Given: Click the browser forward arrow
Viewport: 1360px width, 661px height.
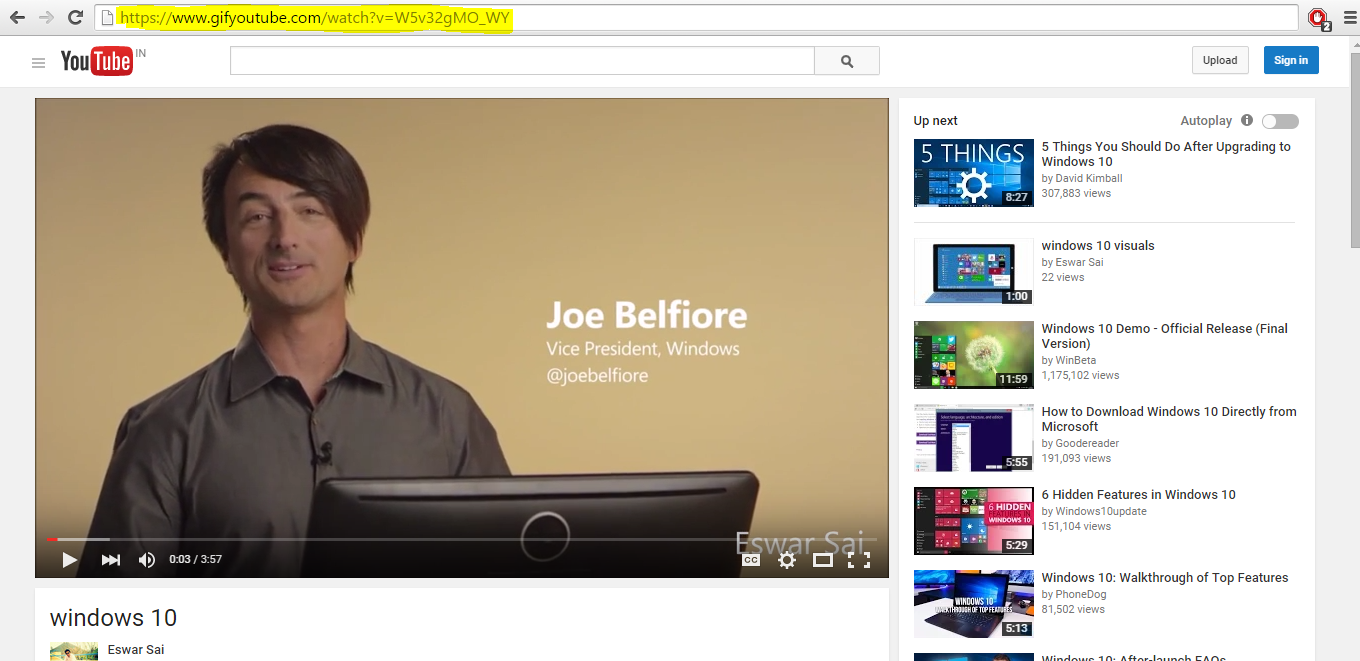Looking at the screenshot, I should [x=46, y=17].
